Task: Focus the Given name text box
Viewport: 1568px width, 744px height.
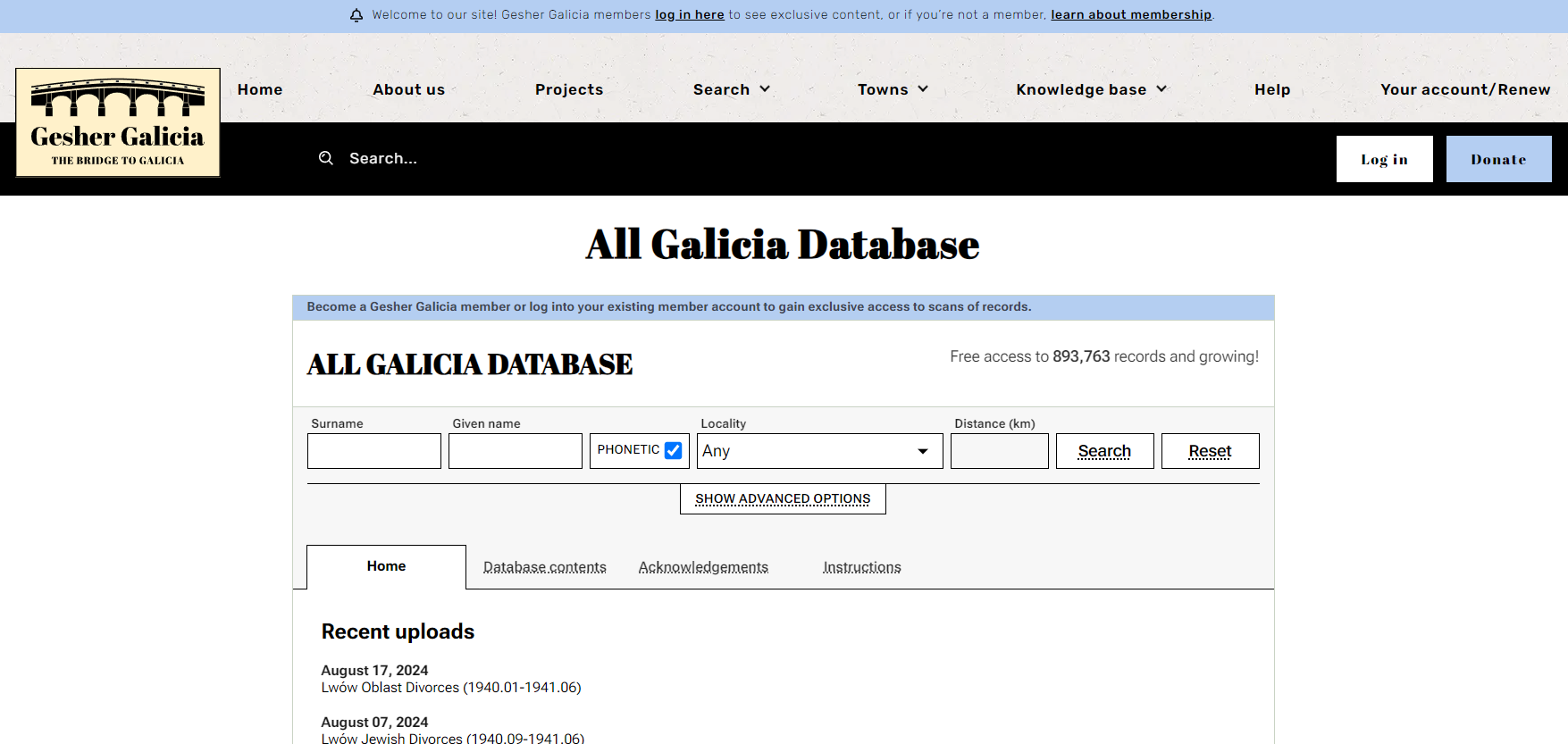Action: click(516, 451)
